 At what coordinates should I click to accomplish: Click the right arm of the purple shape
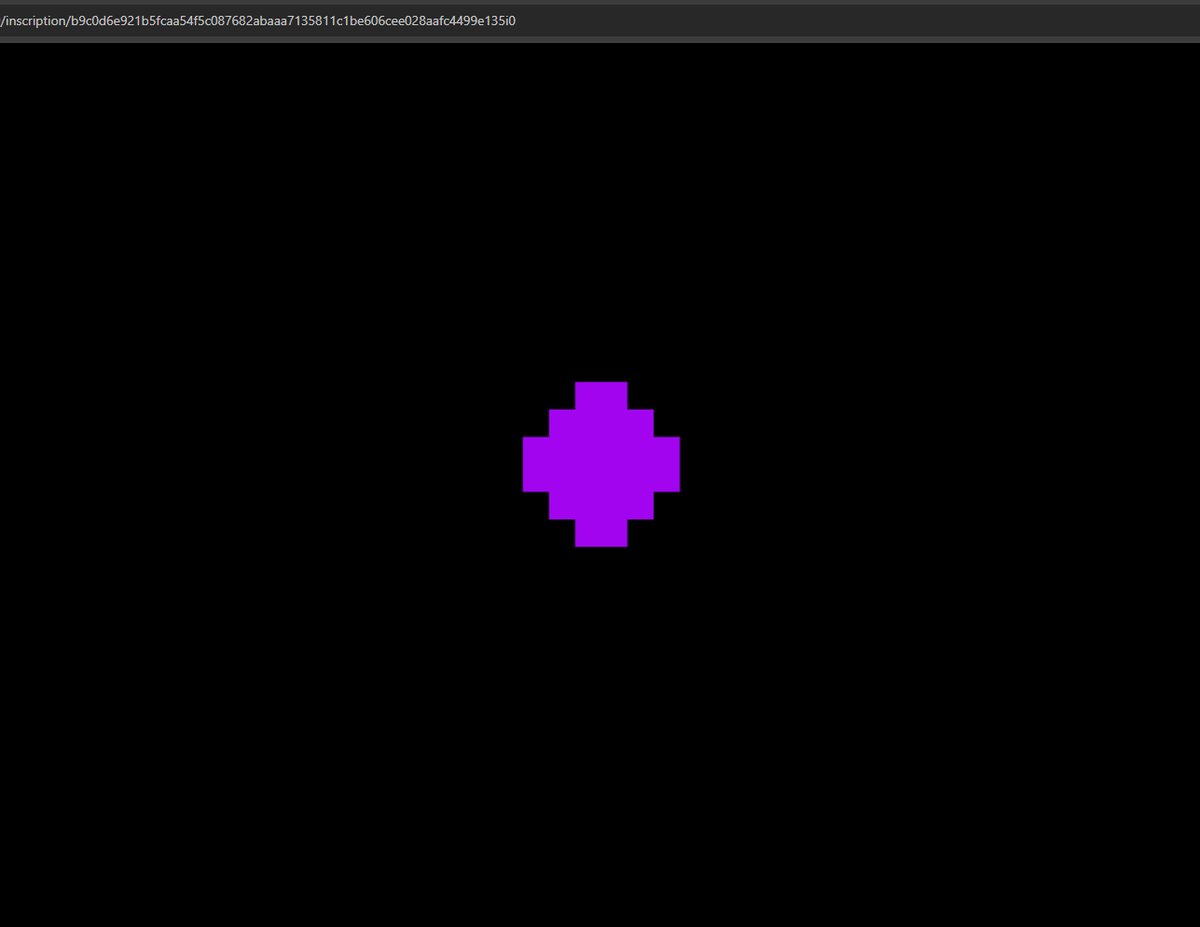pos(667,463)
